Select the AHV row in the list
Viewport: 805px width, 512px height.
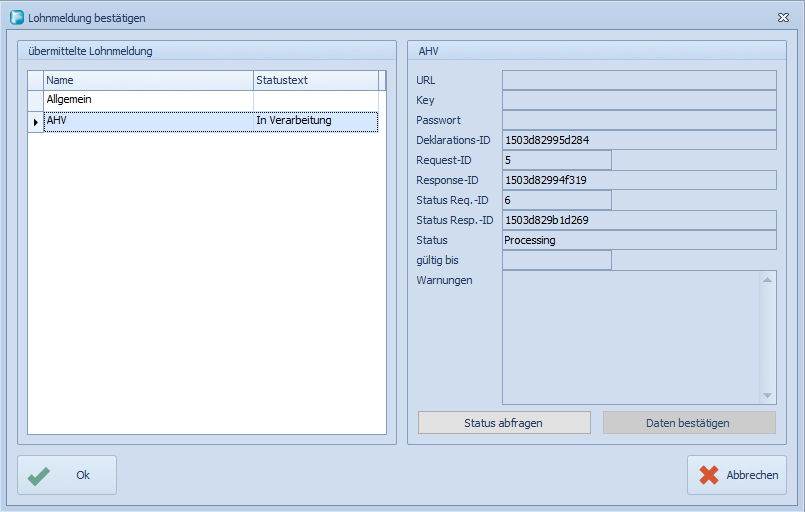148,121
